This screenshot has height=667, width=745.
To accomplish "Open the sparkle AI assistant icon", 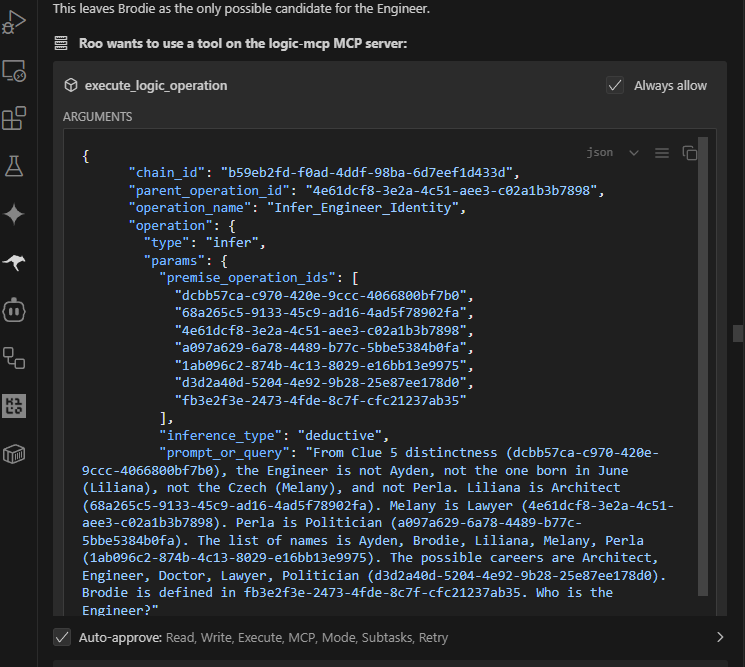I will pyautogui.click(x=14, y=214).
